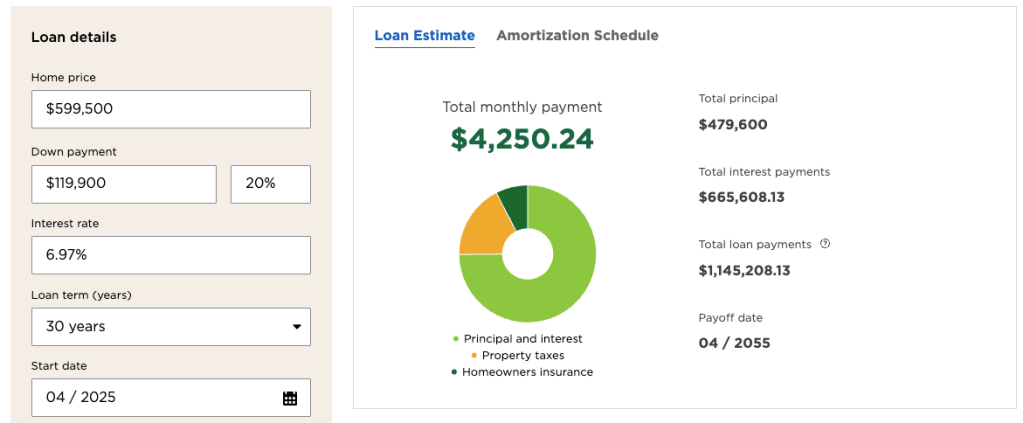The width and height of the screenshot is (1023, 423).
Task: Click the $479,600 total principal value
Action: coord(733,125)
